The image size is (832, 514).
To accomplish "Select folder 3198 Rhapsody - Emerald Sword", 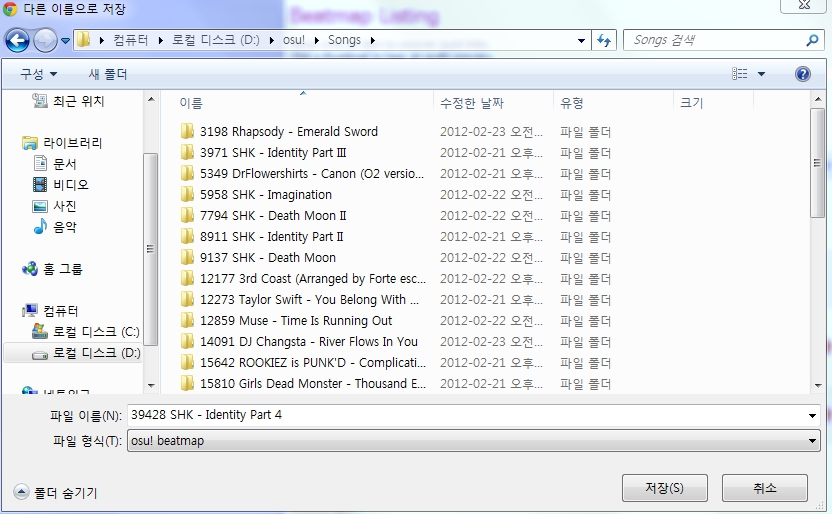I will 288,132.
